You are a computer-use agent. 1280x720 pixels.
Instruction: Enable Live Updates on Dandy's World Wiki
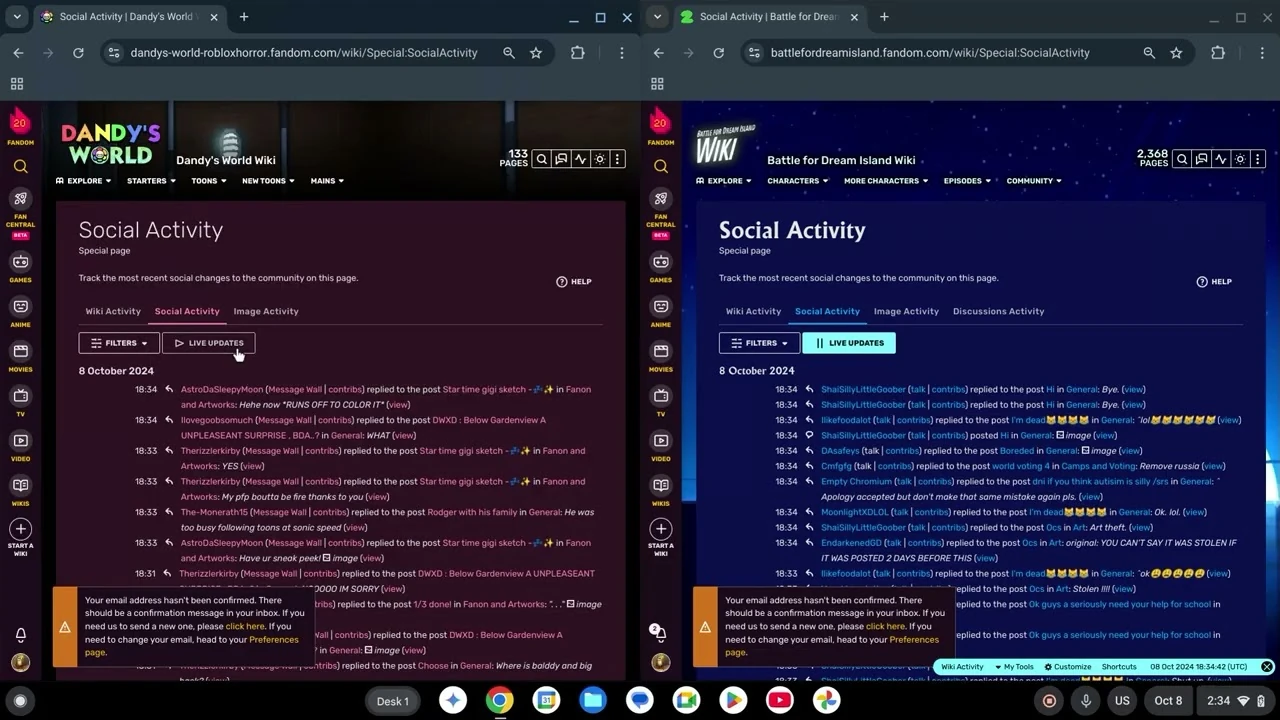click(208, 343)
